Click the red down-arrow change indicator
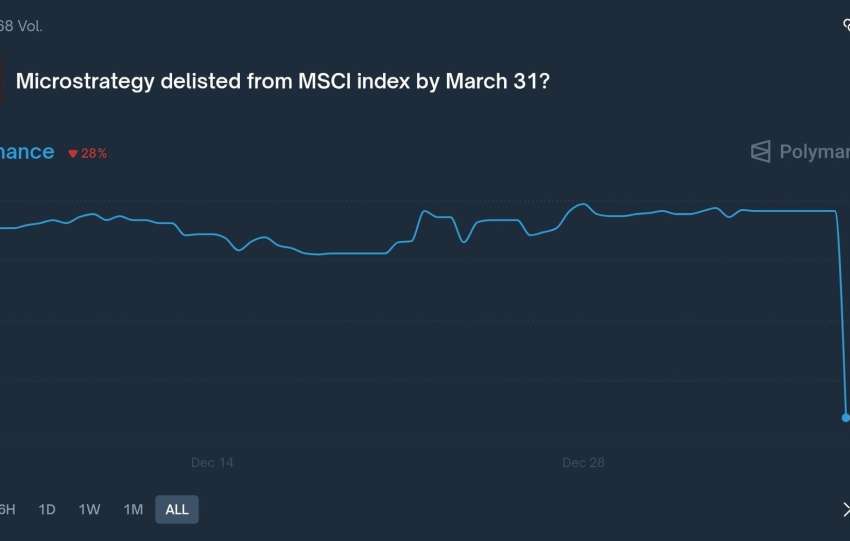This screenshot has height=541, width=850. (x=73, y=153)
